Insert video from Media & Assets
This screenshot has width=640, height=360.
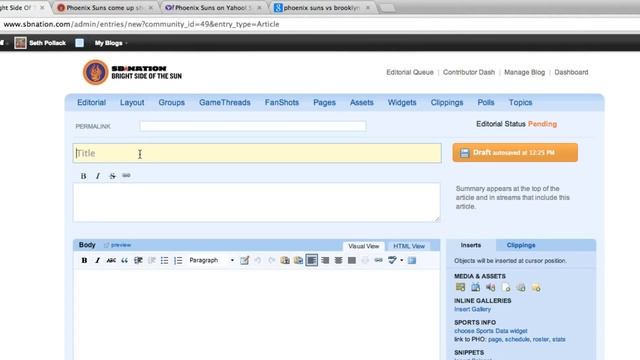click(x=476, y=287)
